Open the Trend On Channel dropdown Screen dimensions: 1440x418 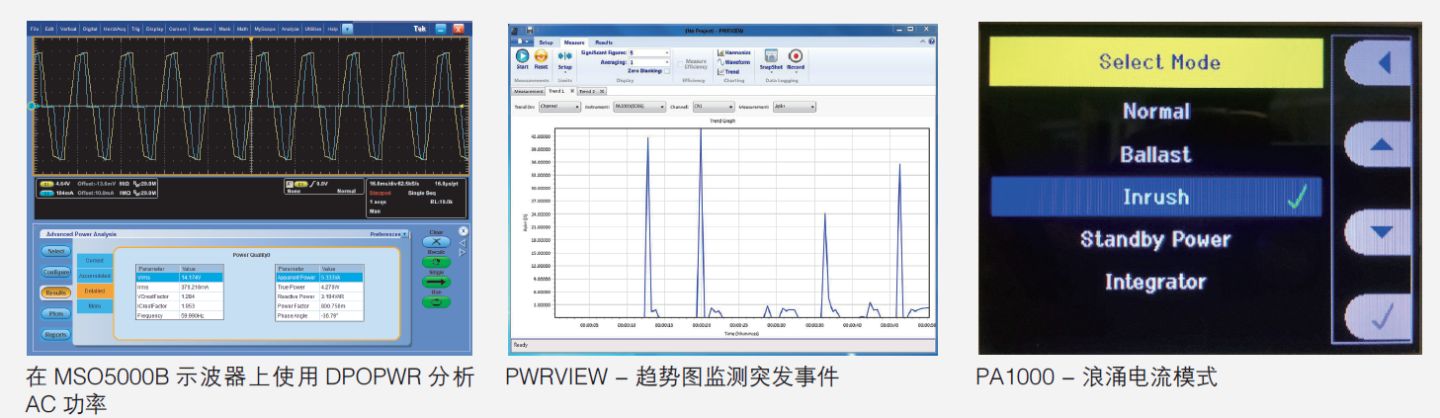coord(560,106)
